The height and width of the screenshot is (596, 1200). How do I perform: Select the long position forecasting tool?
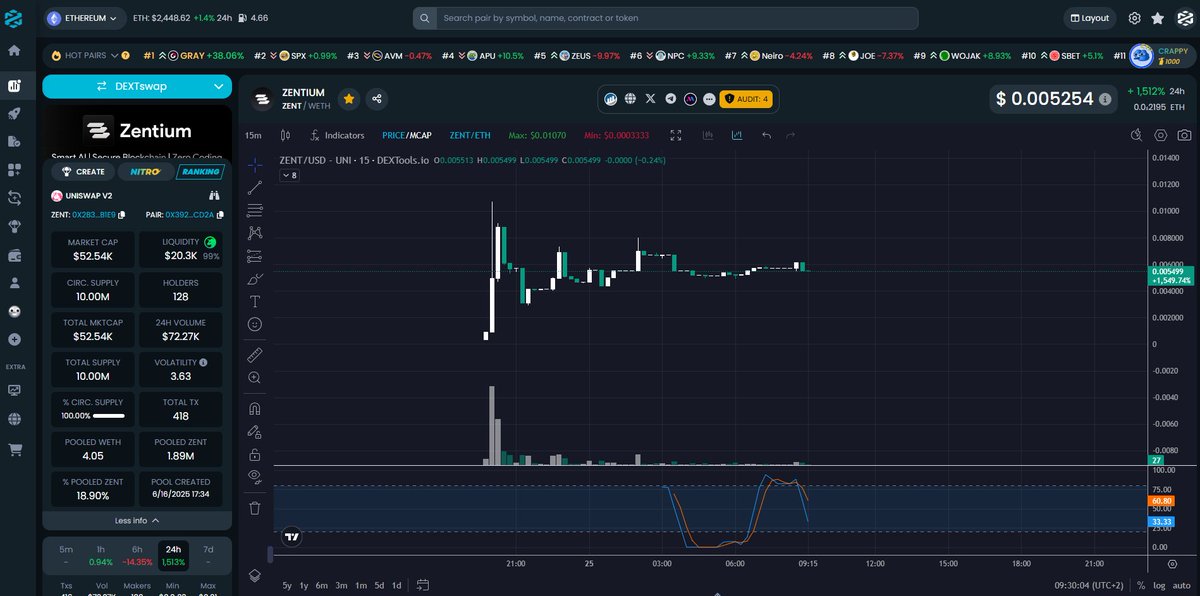255,256
